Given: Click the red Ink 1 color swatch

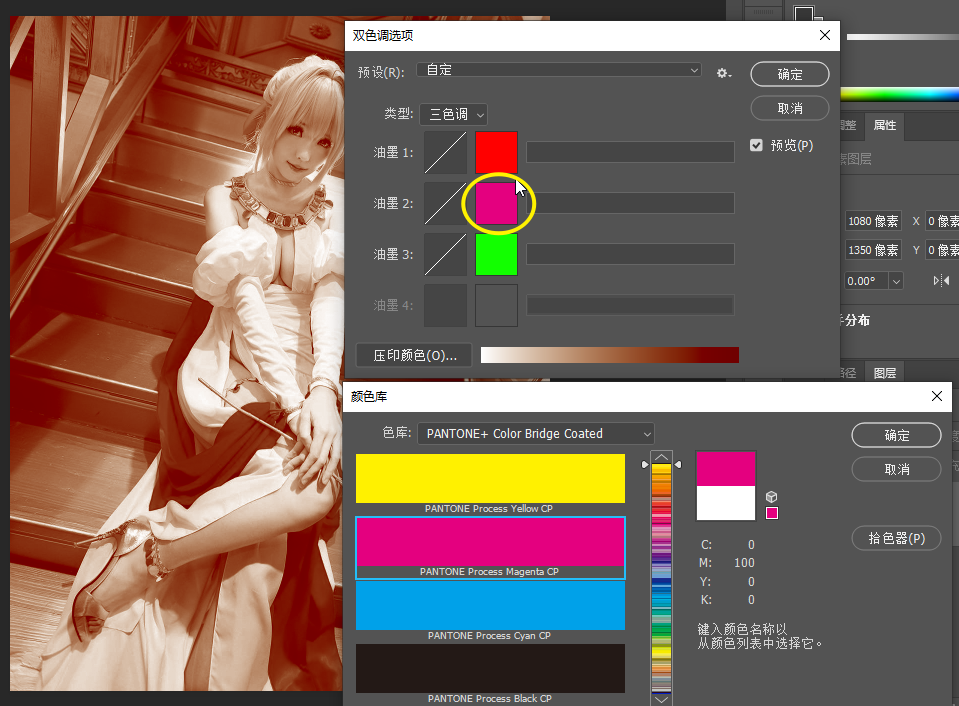Looking at the screenshot, I should [496, 152].
